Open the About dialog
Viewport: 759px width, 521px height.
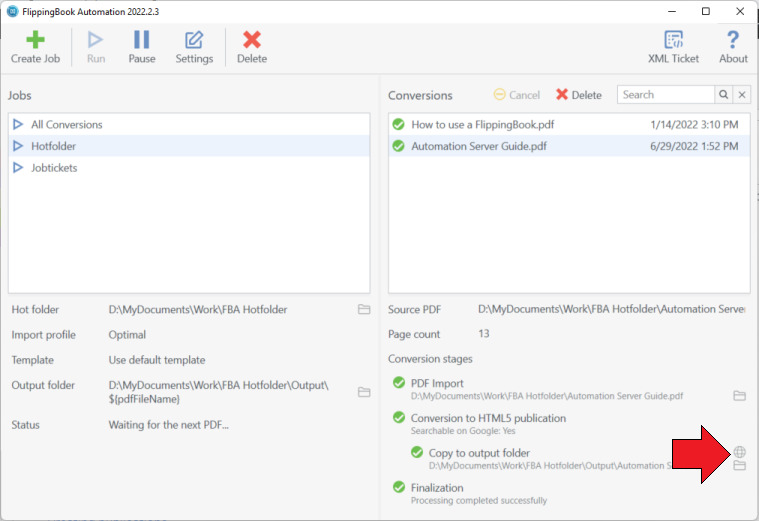click(733, 47)
